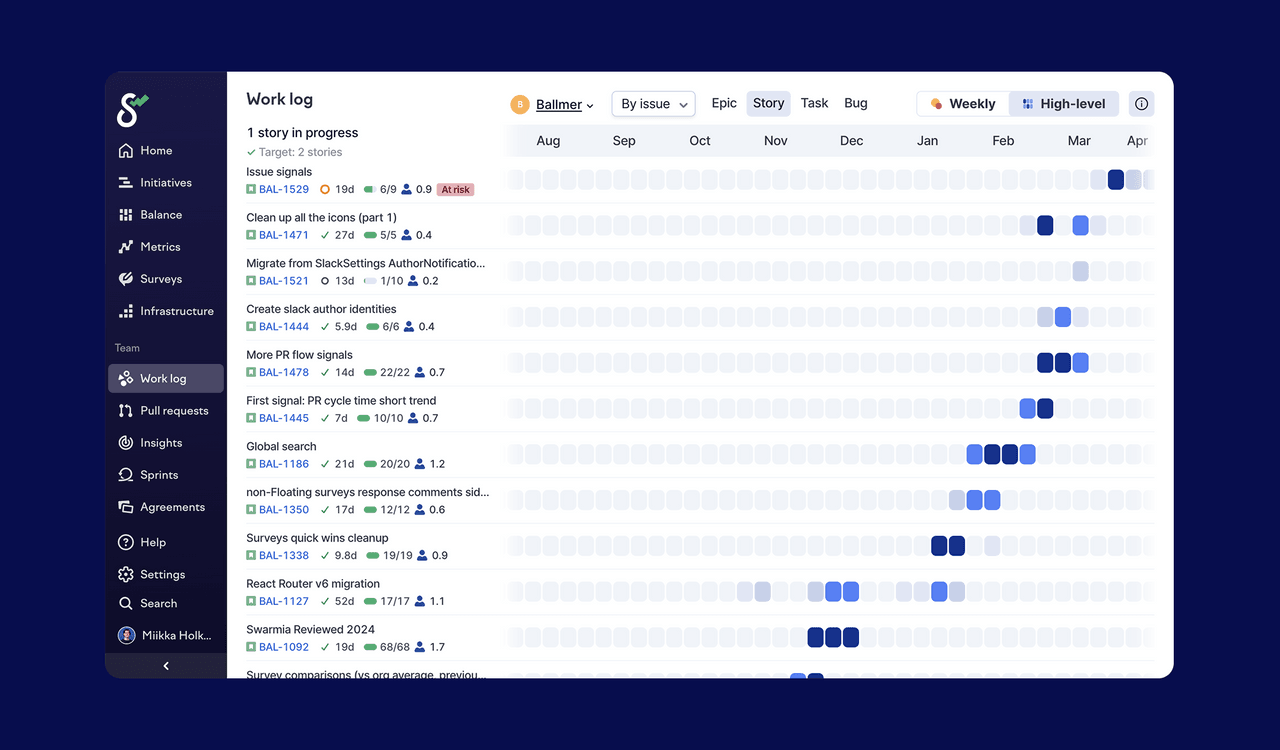Go to the Surveys section

pyautogui.click(x=160, y=278)
